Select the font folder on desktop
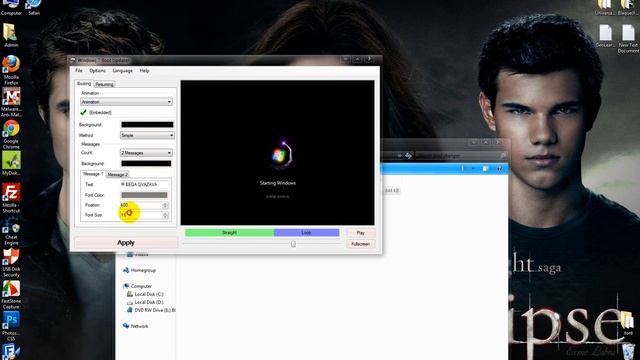The height and width of the screenshot is (360, 640). (x=628, y=322)
